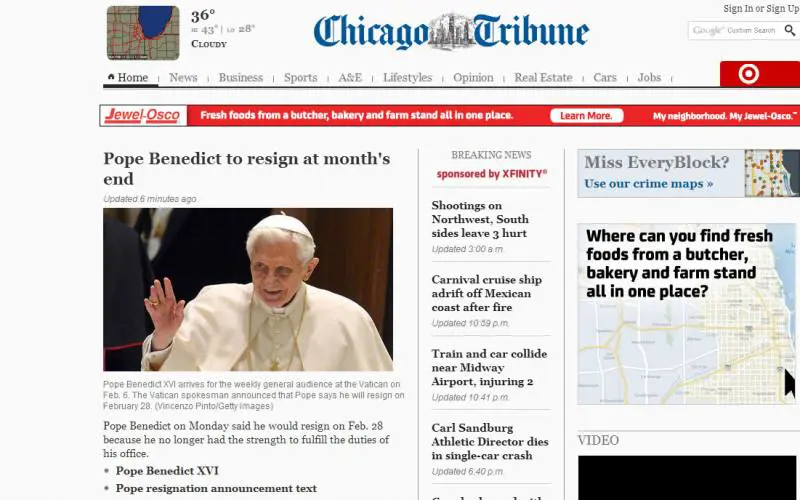Click 'Updated 6 minutes ago' text
The width and height of the screenshot is (800, 500).
(x=149, y=199)
